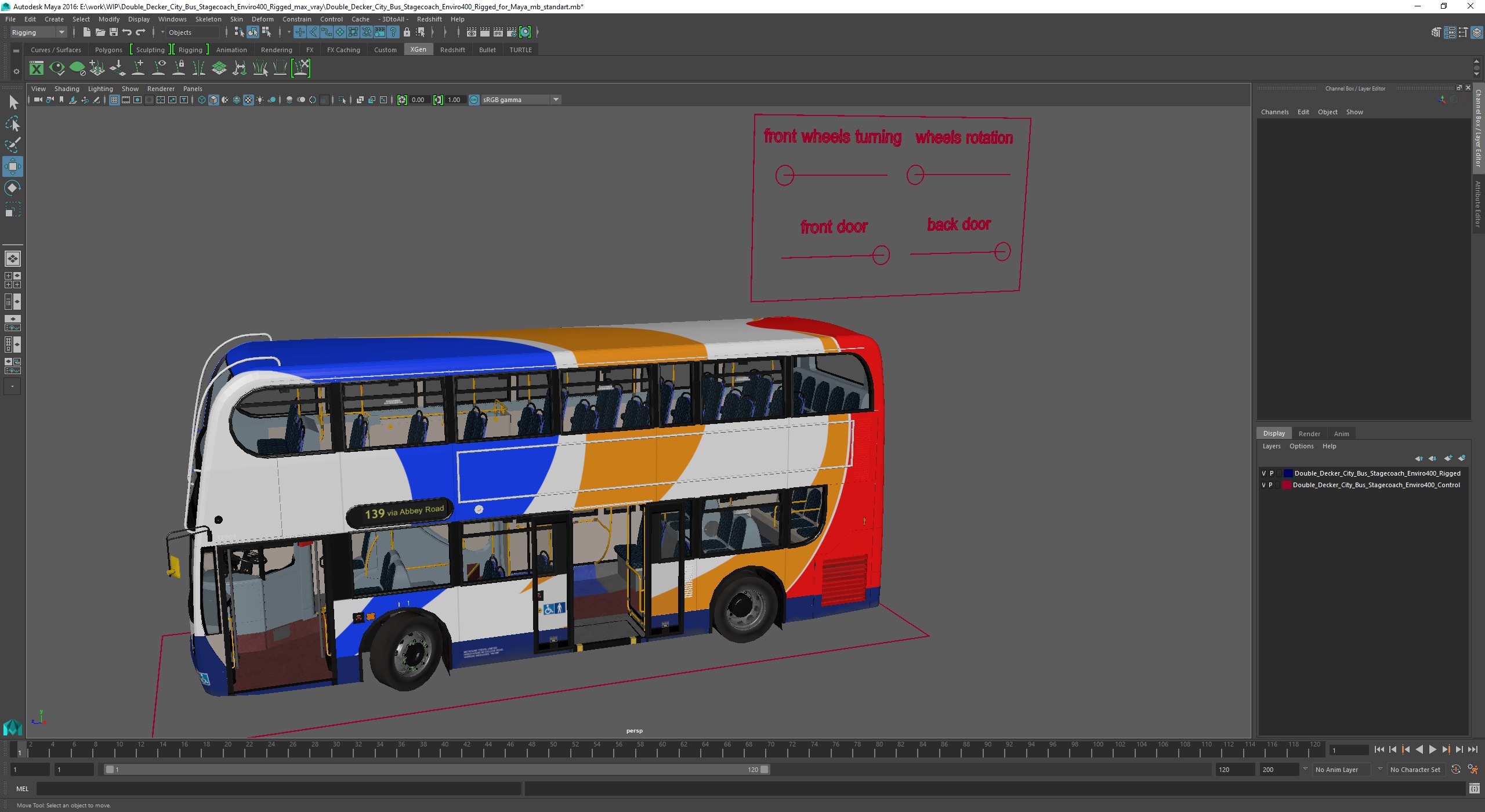Undo the last action
Viewport: 1485px width, 812px height.
point(127,32)
